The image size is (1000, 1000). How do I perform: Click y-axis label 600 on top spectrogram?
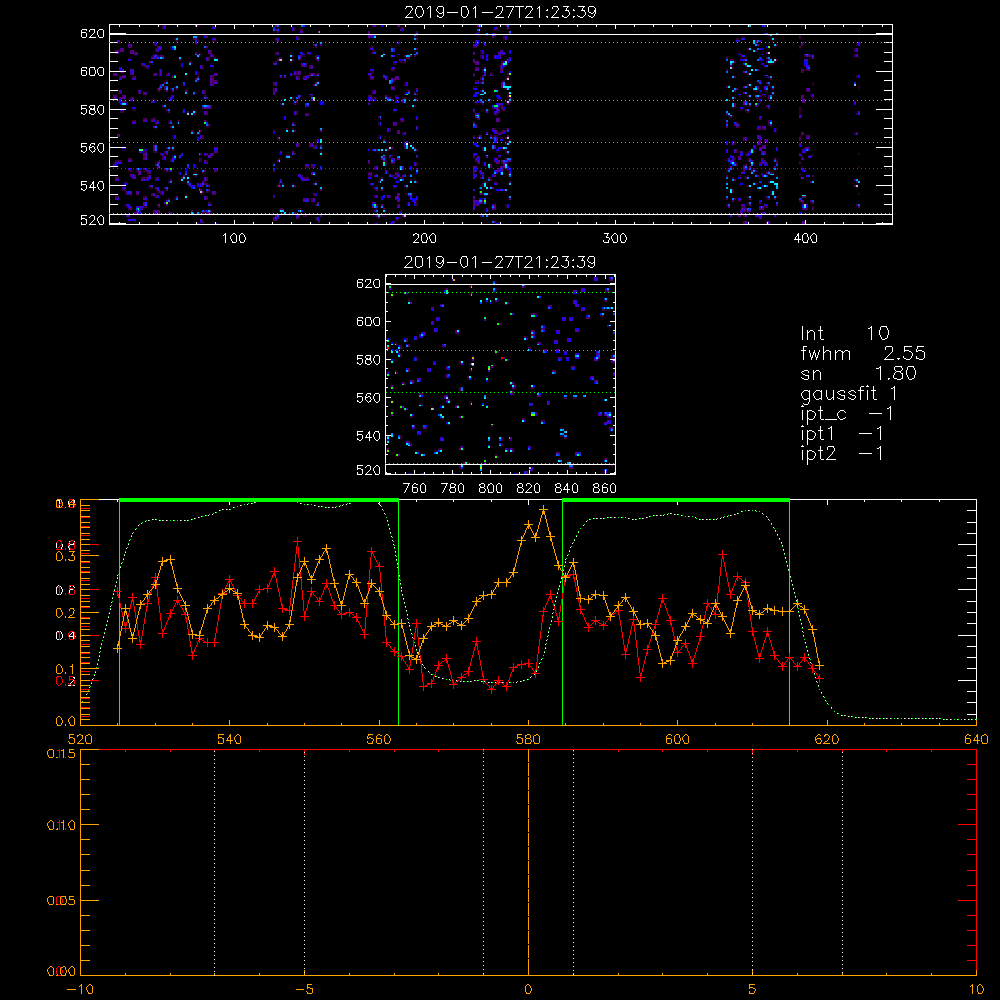tap(92, 71)
